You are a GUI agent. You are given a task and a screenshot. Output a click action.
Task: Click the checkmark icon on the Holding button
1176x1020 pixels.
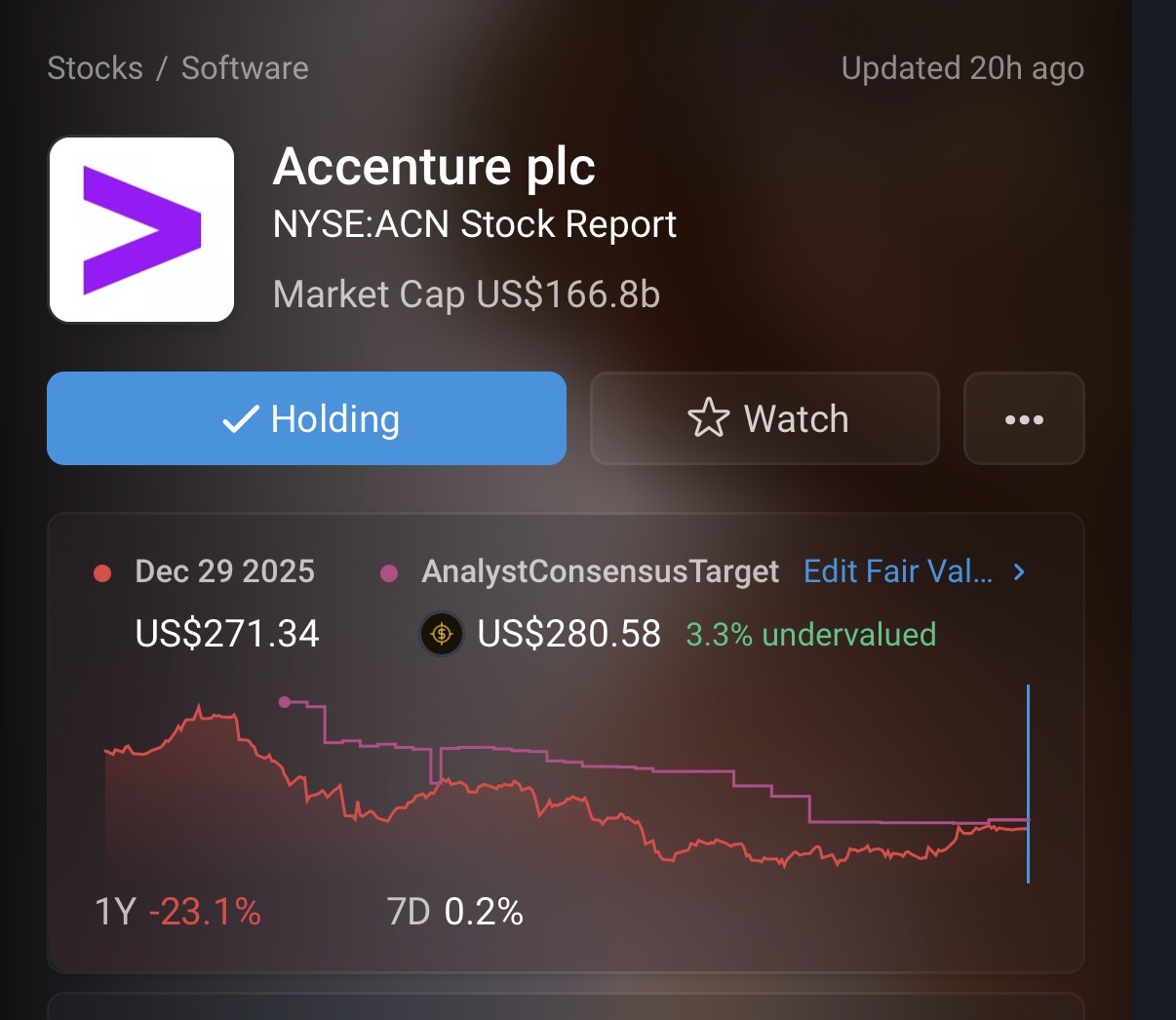240,419
